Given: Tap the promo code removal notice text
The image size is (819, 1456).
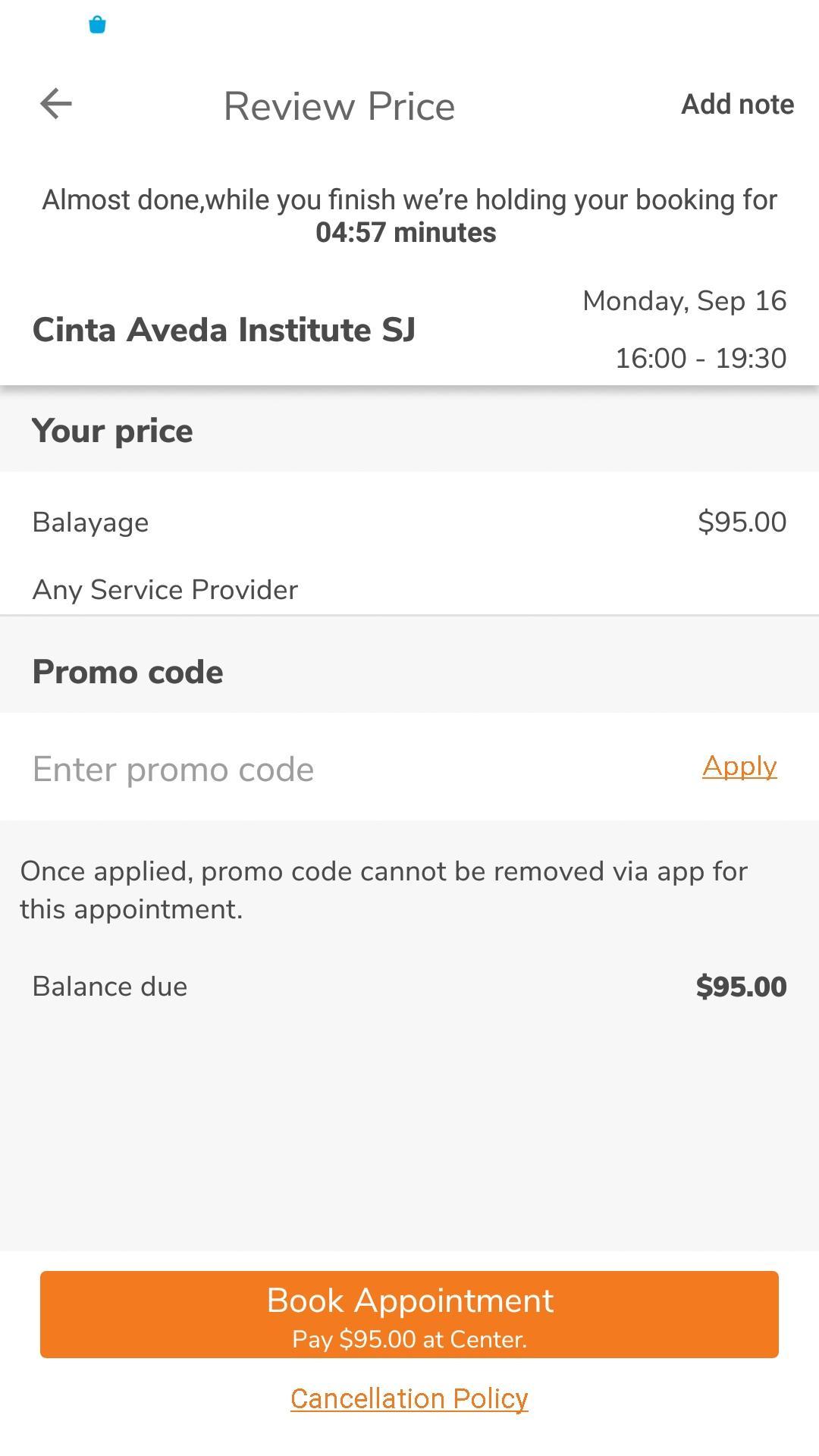Looking at the screenshot, I should (384, 890).
